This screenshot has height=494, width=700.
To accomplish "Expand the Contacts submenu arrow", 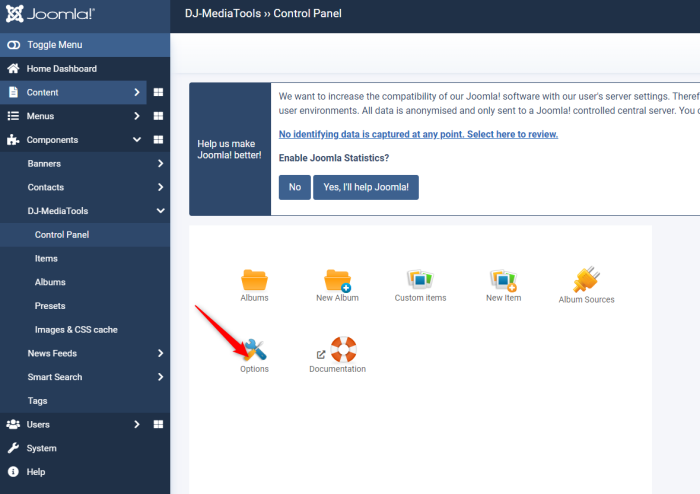I will point(160,187).
